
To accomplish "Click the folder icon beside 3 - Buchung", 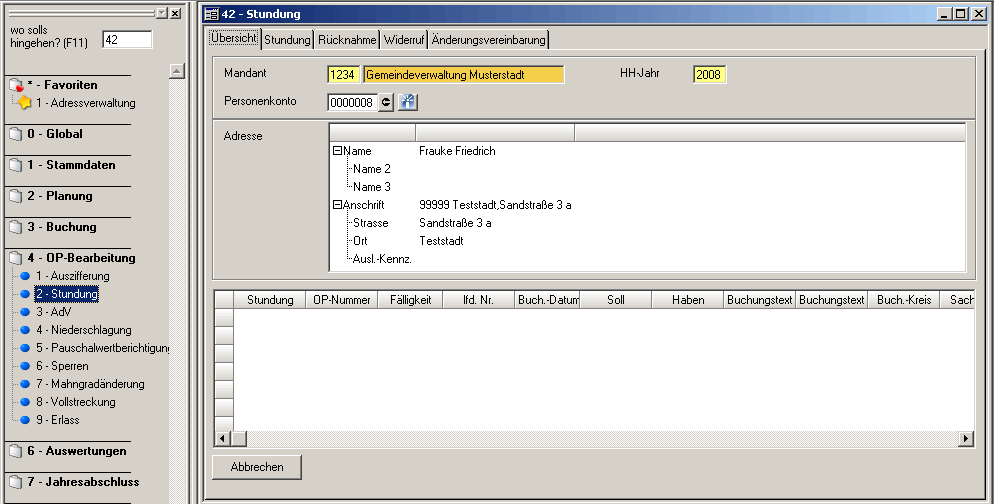I will (x=14, y=227).
